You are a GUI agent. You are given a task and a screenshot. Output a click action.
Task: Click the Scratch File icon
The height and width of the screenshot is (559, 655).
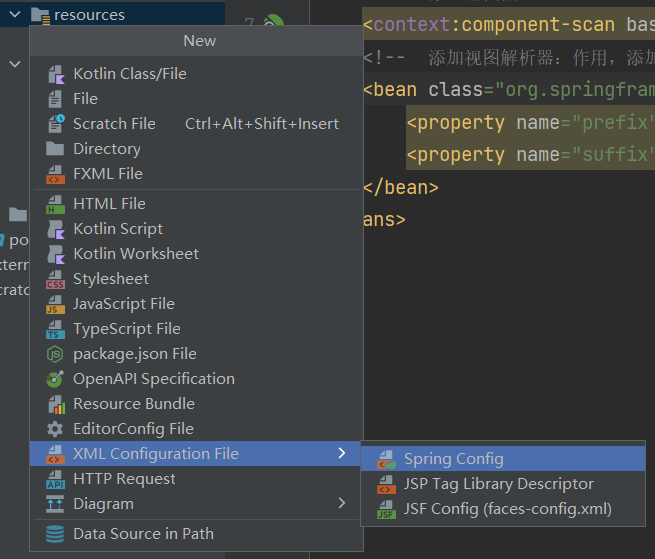55,124
